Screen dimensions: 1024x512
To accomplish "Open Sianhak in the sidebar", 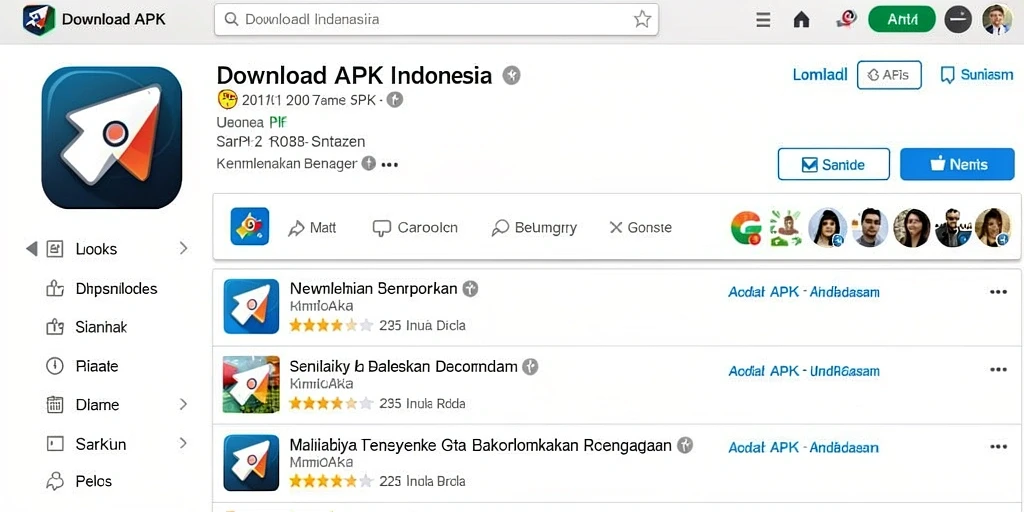I will point(101,327).
